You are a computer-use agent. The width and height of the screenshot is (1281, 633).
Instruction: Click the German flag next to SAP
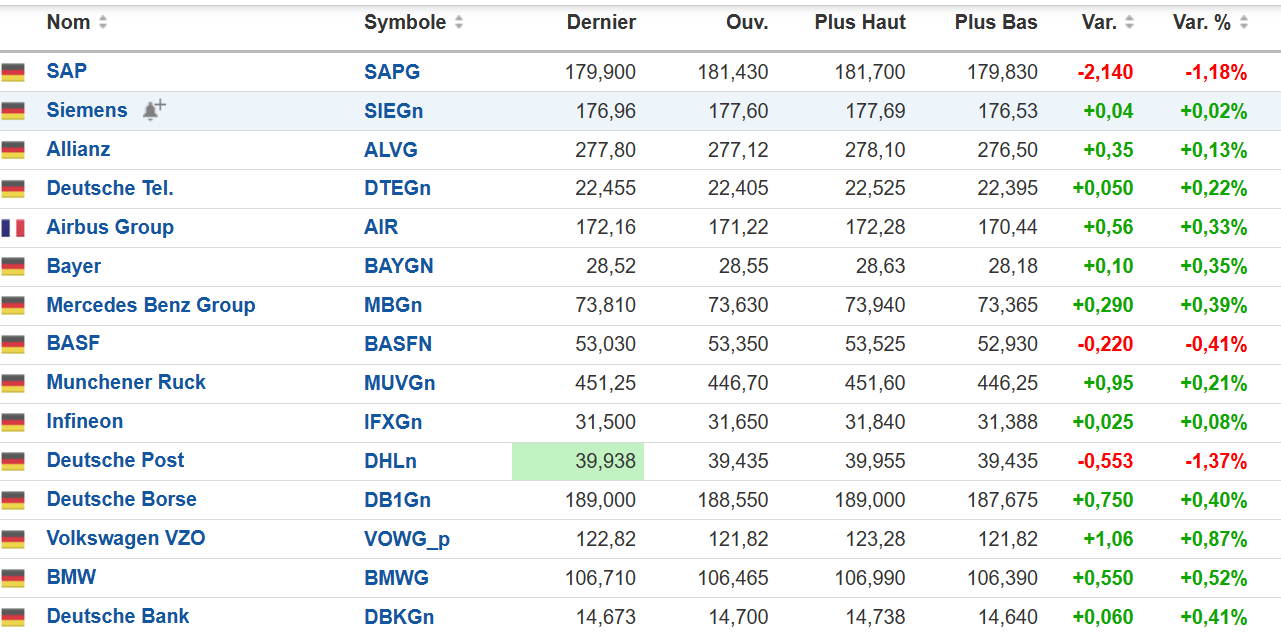13,72
